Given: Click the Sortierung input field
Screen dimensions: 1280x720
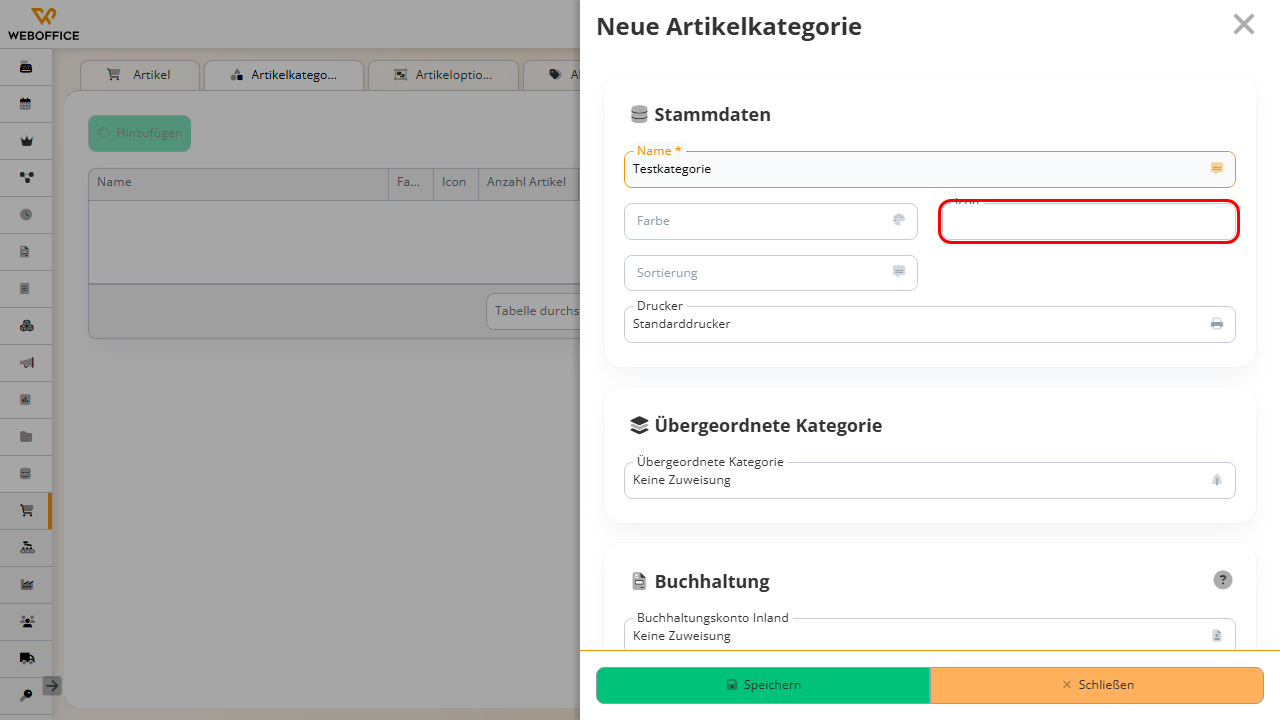Looking at the screenshot, I should pos(770,273).
